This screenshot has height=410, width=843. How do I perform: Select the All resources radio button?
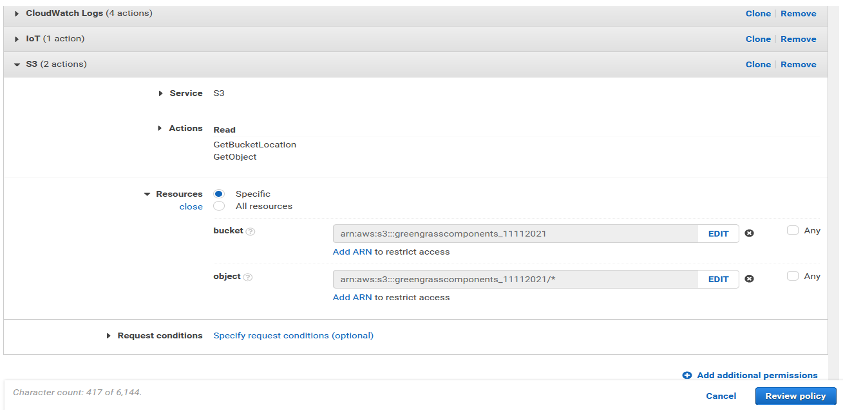click(x=219, y=206)
